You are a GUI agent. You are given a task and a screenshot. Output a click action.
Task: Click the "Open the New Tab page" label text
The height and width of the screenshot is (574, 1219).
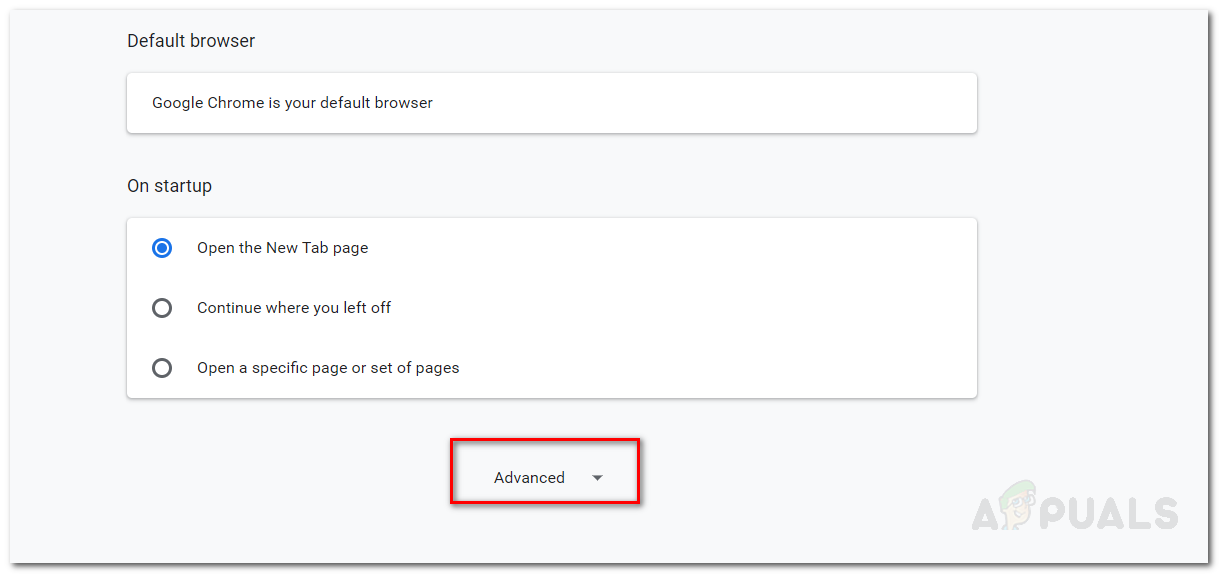point(282,248)
